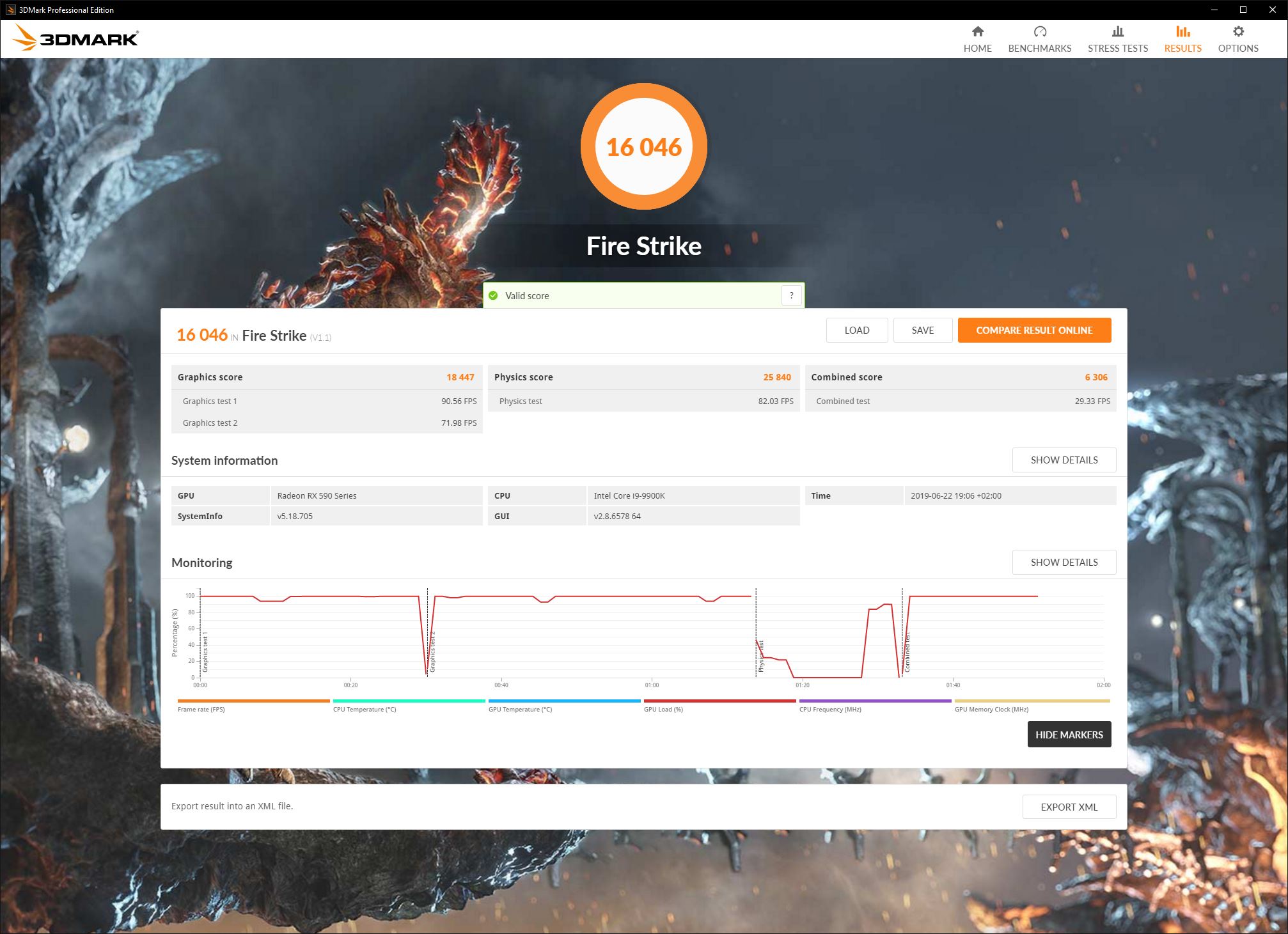Viewport: 1288px width, 934px height.
Task: Open the OPTIONS tab label
Action: [x=1238, y=49]
